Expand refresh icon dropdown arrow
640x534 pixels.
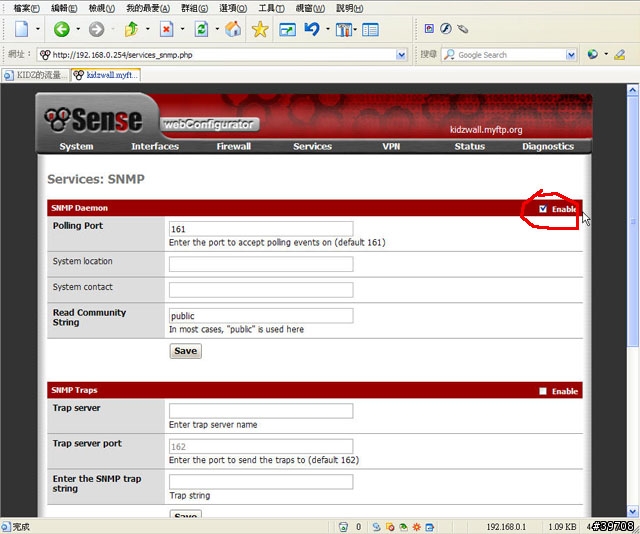tap(217, 29)
